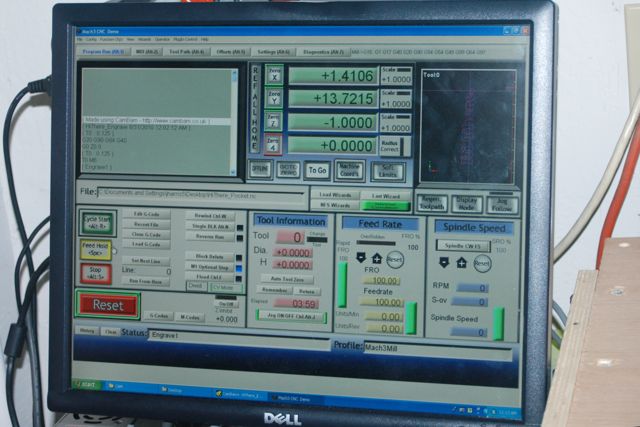The image size is (640, 427).
Task: Zero the 4th axis
Action: click(273, 144)
